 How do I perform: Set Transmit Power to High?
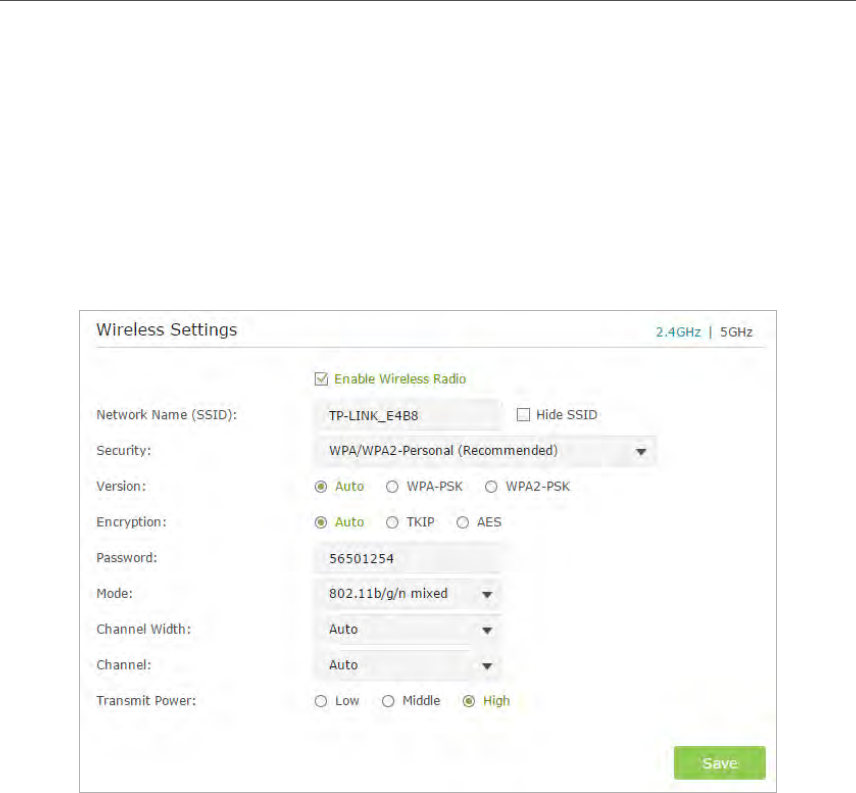[x=468, y=701]
